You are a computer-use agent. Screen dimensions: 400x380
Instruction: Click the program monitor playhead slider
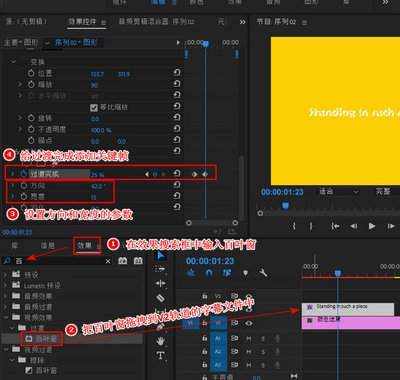[285, 206]
